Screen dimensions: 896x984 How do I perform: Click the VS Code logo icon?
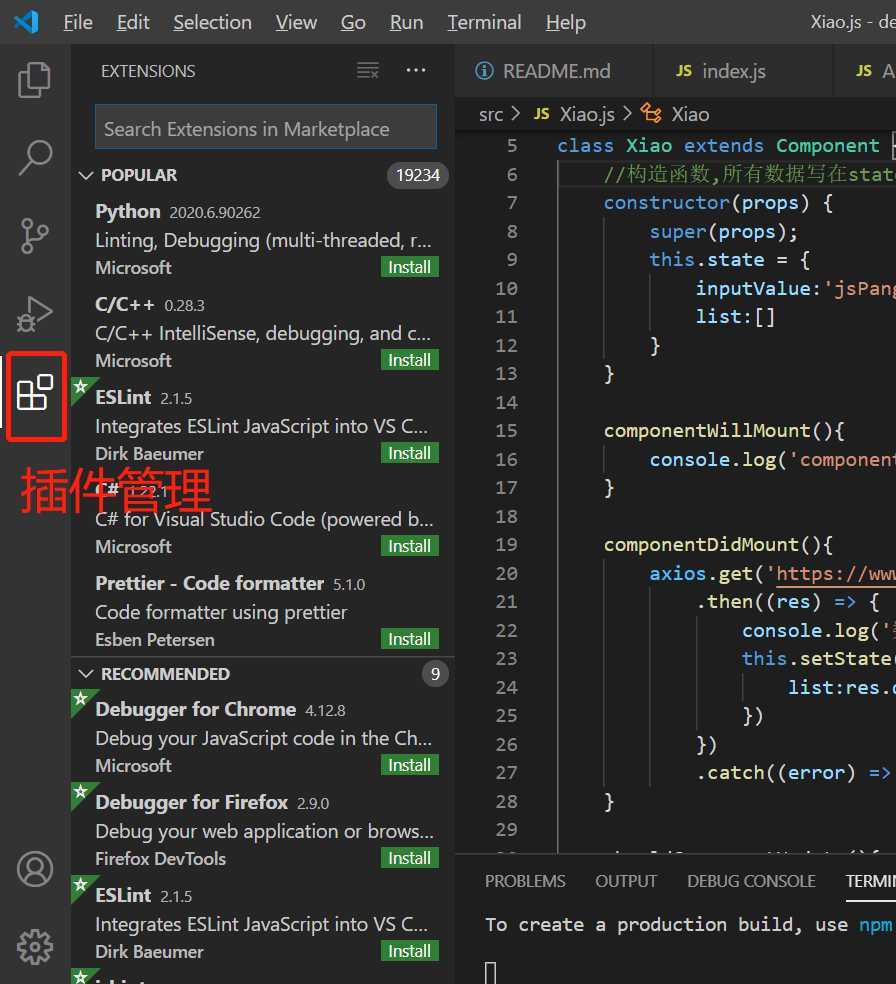26,22
